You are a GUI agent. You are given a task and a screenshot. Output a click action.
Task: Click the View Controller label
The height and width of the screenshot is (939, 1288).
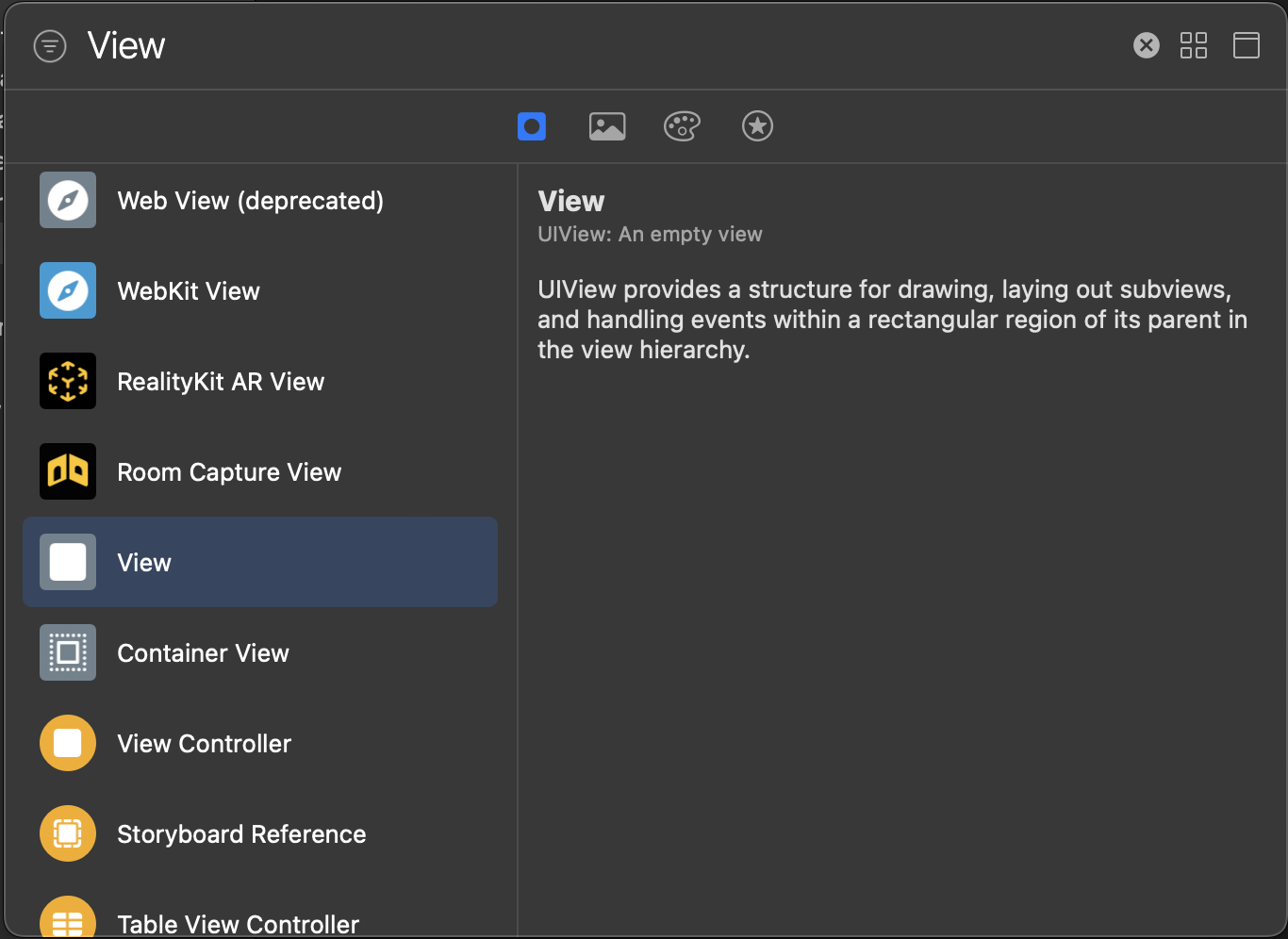coord(205,744)
